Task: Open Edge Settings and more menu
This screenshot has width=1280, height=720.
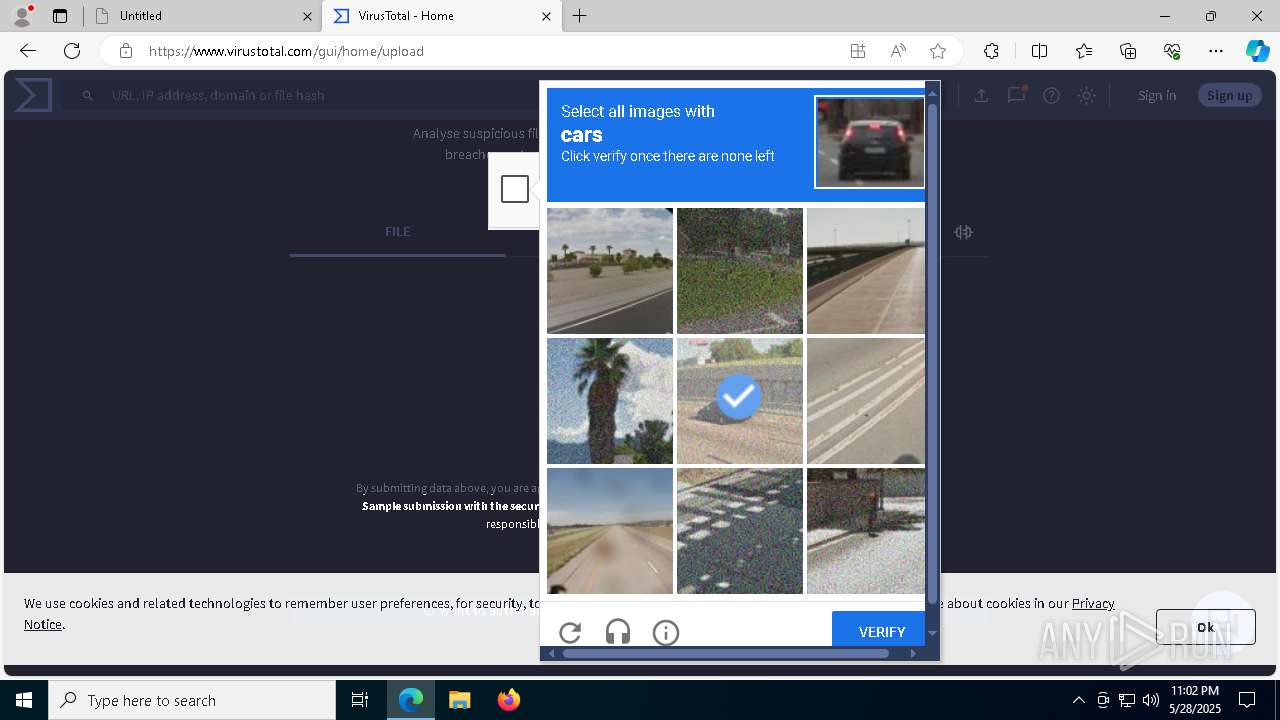Action: [1216, 51]
